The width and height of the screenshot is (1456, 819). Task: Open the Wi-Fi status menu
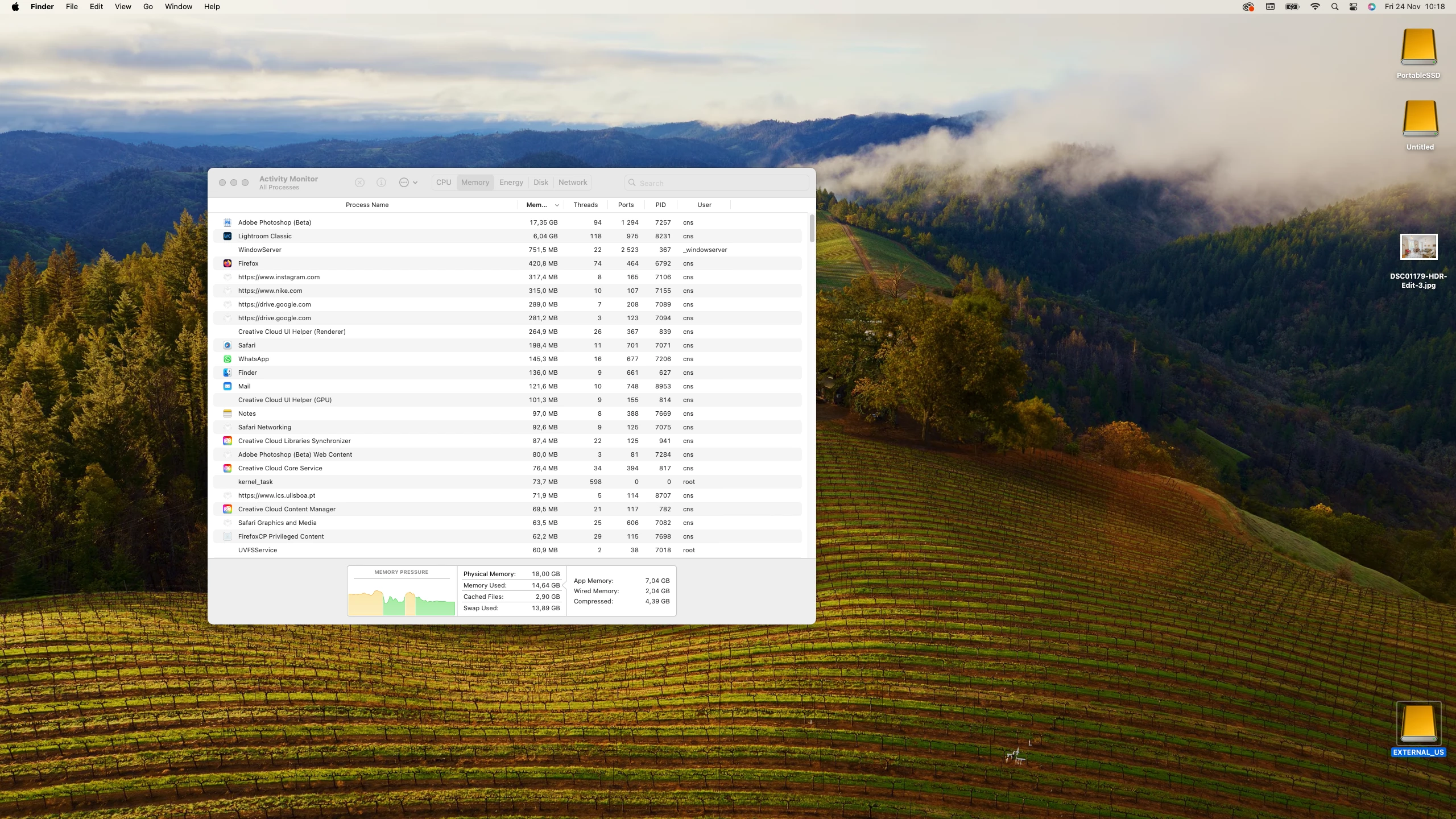coord(1315,7)
